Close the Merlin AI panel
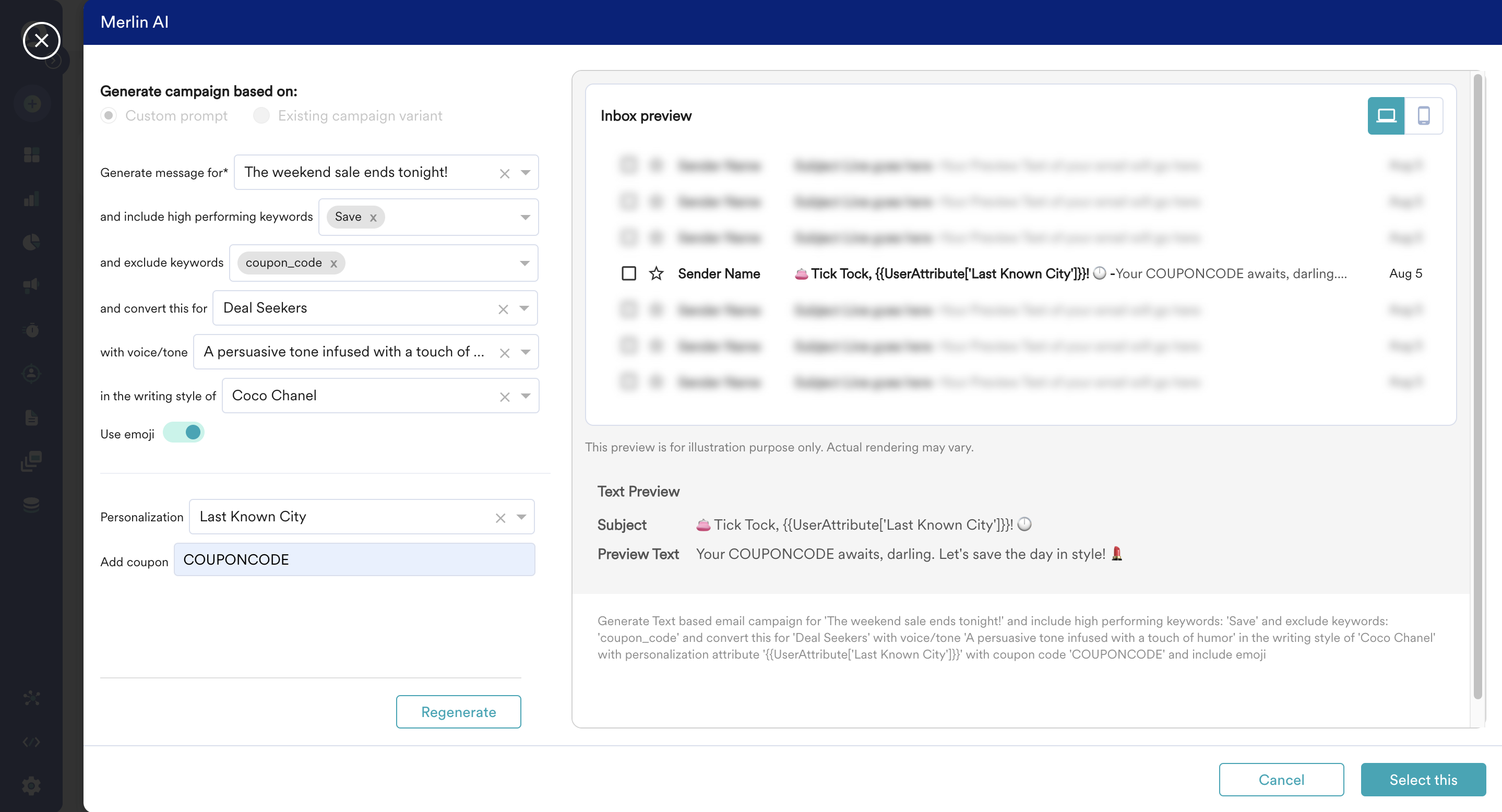The image size is (1502, 812). [41, 40]
